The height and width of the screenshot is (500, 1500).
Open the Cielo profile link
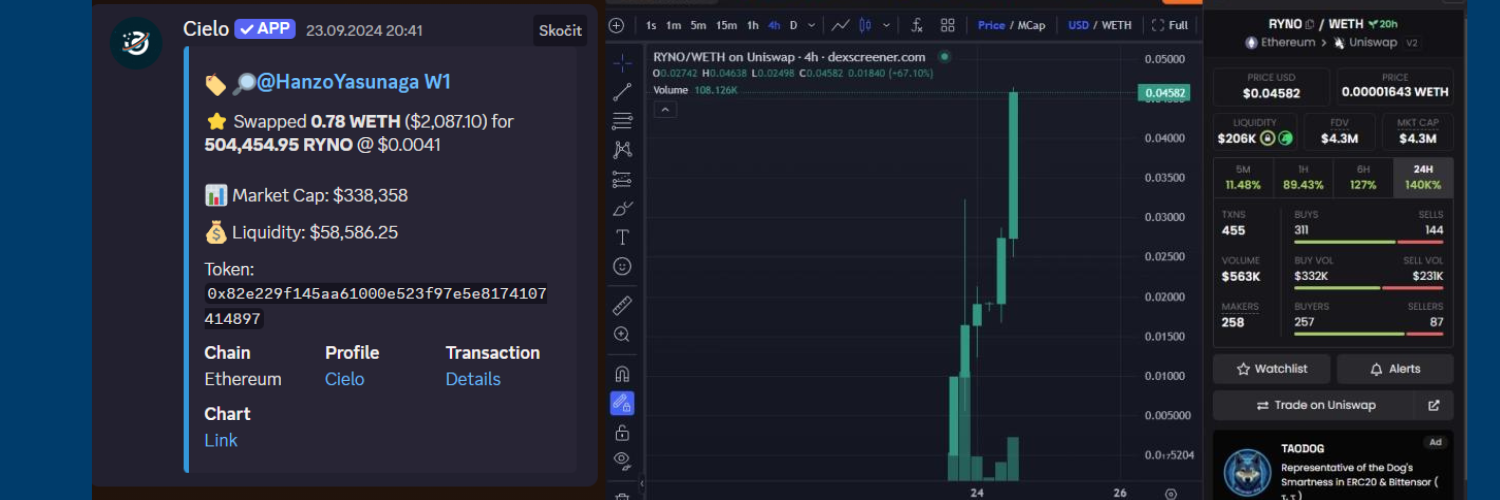[x=344, y=379]
